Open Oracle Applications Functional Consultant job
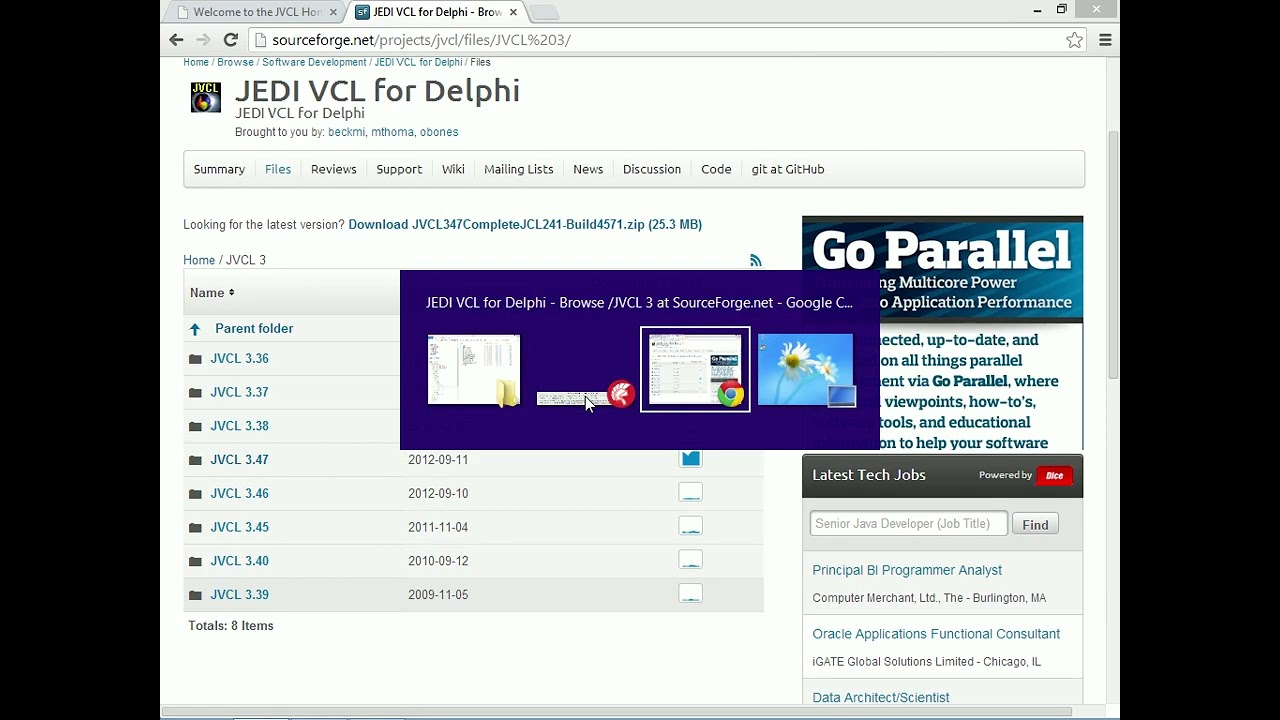This screenshot has width=1280, height=720. (936, 634)
